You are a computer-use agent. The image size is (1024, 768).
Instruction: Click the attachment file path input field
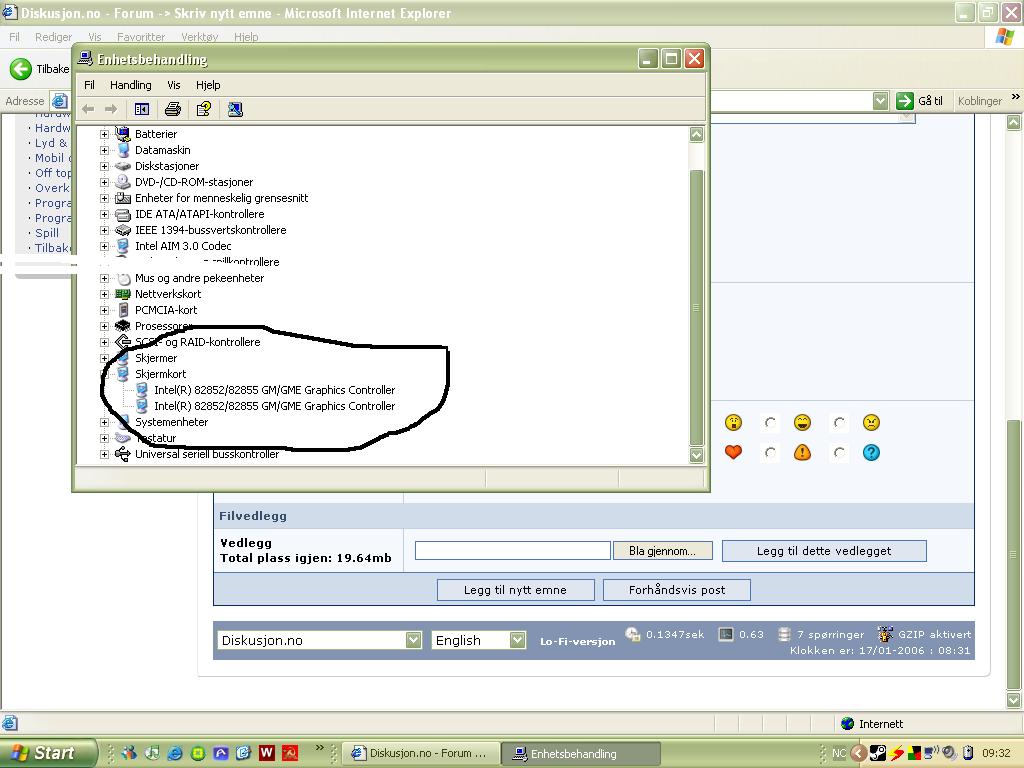513,551
